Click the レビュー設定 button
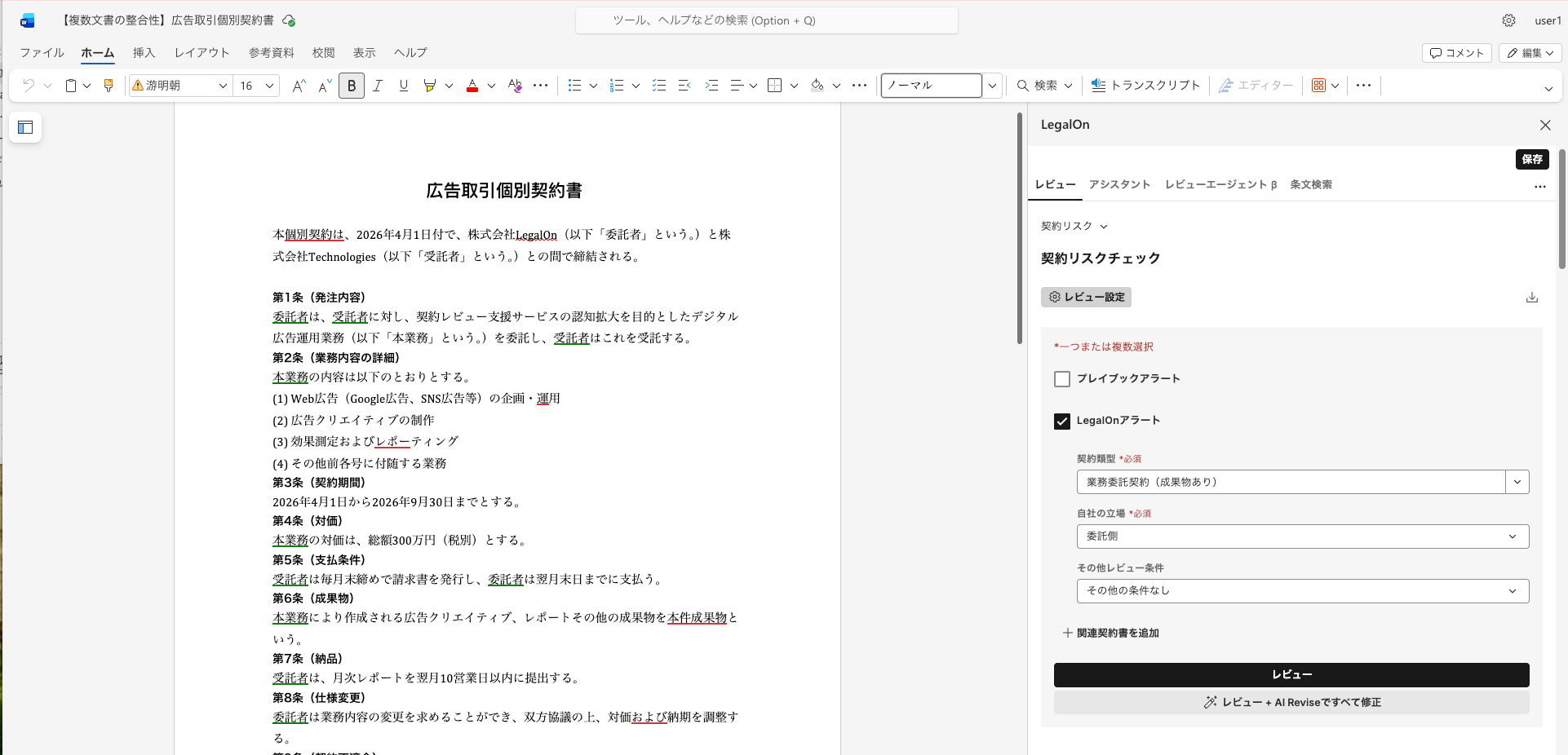 tap(1086, 297)
